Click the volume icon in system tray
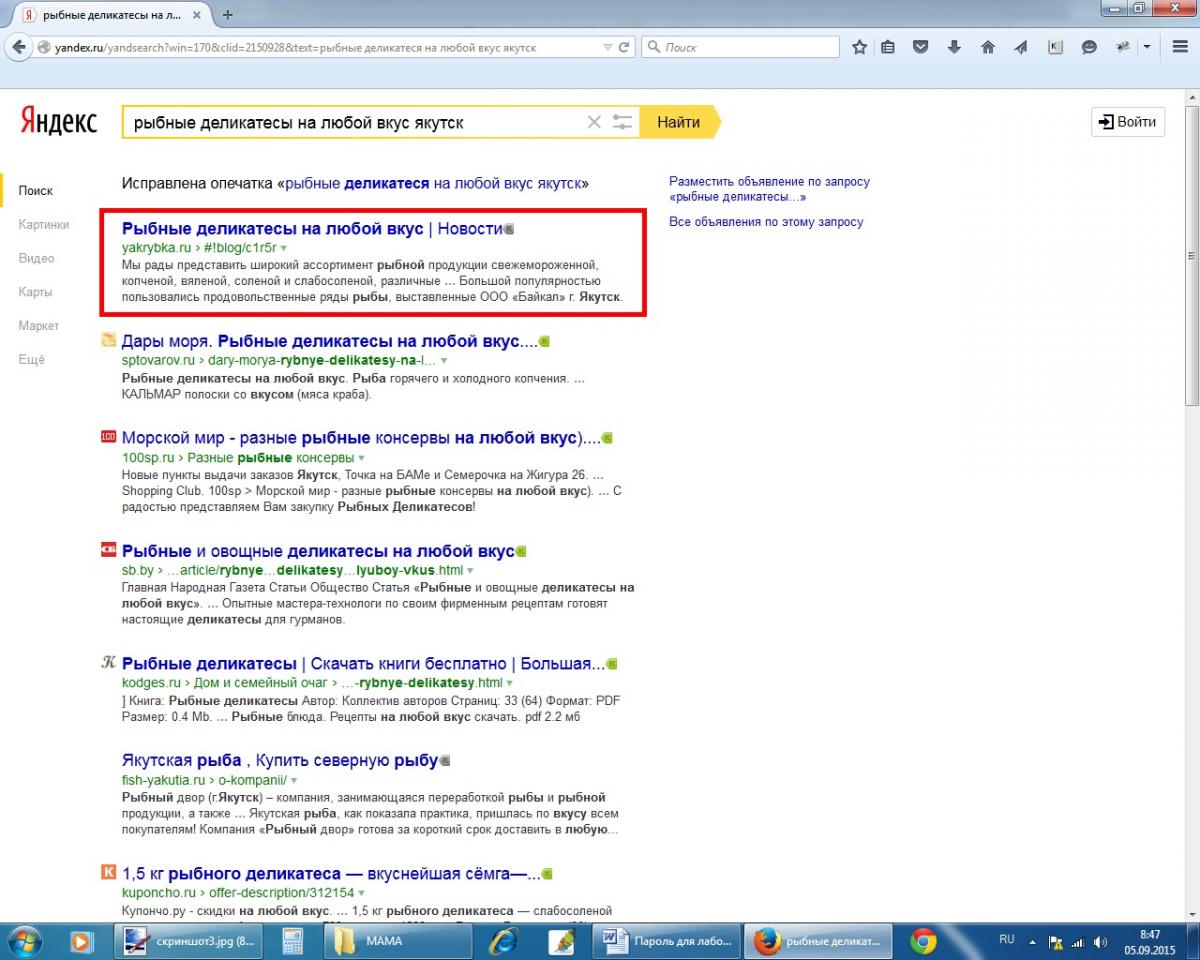Screen dimensions: 1200x960 pos(1101,942)
